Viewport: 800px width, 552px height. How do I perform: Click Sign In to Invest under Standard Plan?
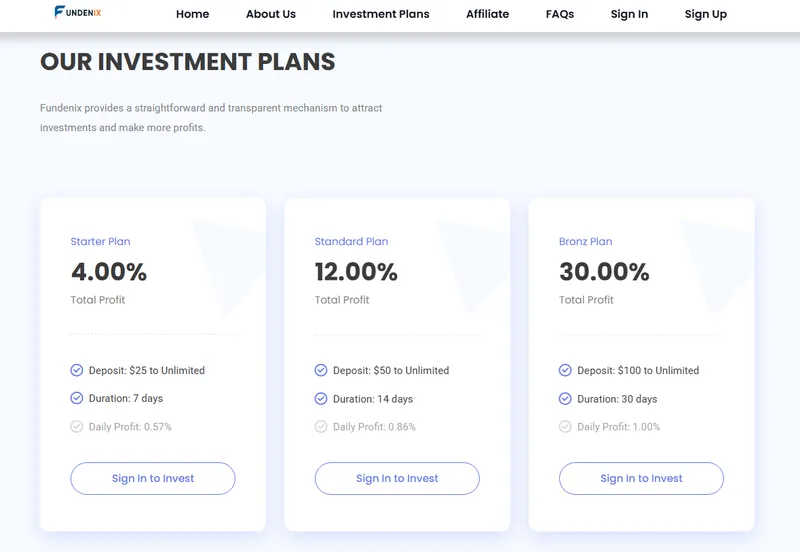pyautogui.click(x=397, y=479)
